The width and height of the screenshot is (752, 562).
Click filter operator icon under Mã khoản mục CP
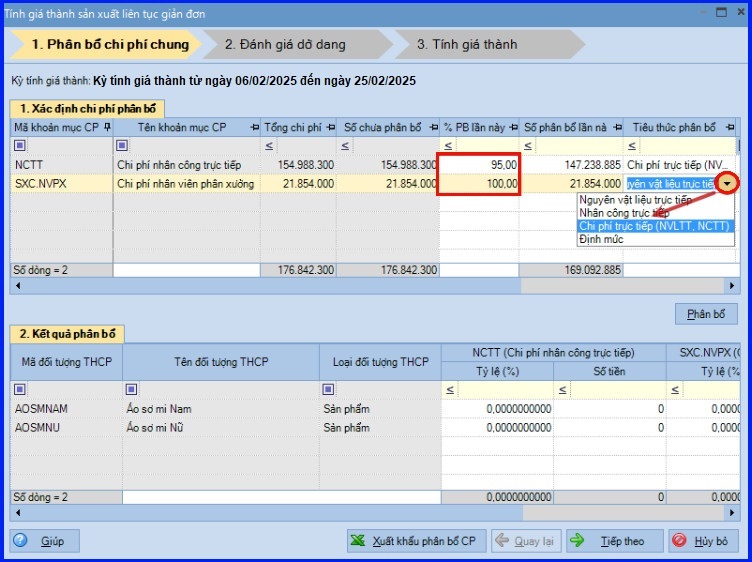20,146
